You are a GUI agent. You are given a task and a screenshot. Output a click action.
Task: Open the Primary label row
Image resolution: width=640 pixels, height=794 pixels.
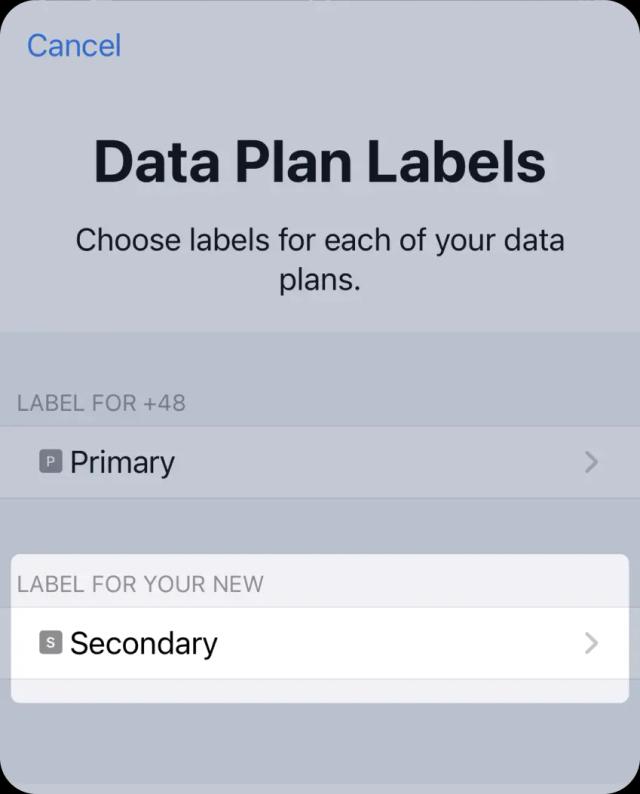[x=320, y=462]
